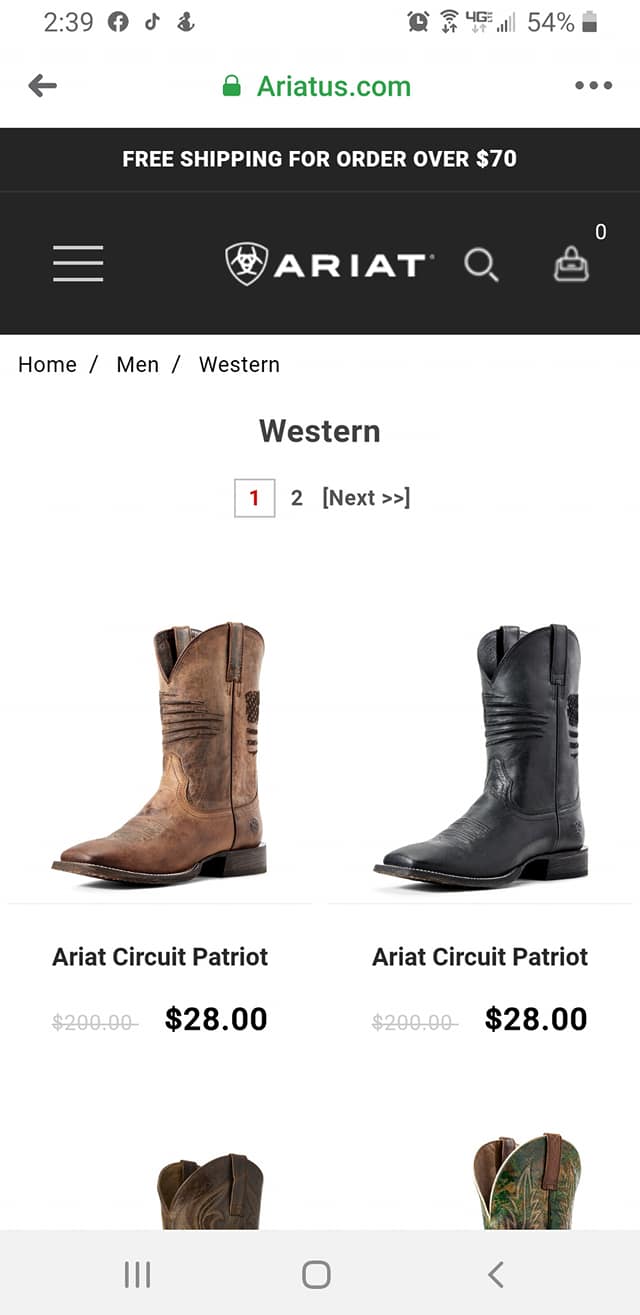Go to the Home breadcrumb
640x1315 pixels.
47,364
